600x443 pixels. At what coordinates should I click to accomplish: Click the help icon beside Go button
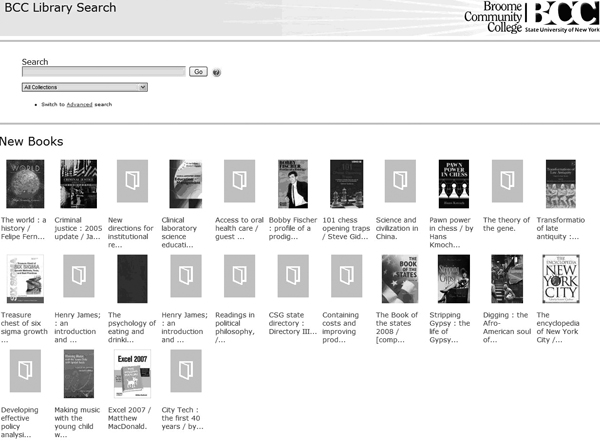pos(217,72)
